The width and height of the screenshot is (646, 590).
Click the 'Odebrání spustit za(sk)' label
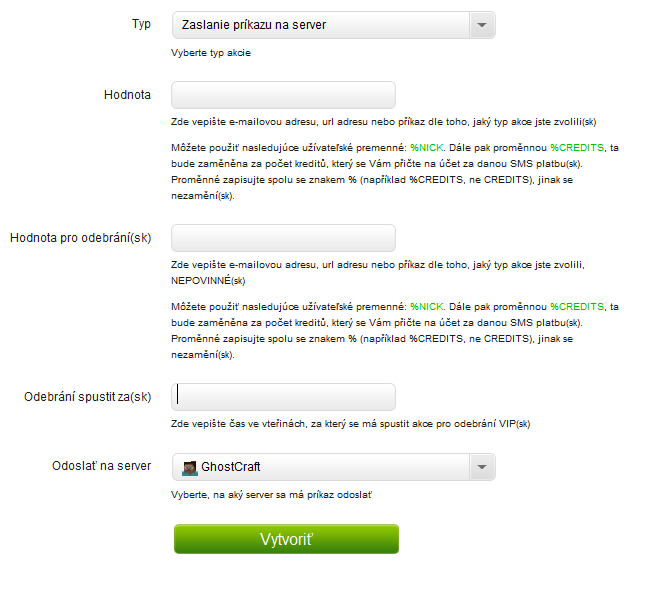coord(87,396)
